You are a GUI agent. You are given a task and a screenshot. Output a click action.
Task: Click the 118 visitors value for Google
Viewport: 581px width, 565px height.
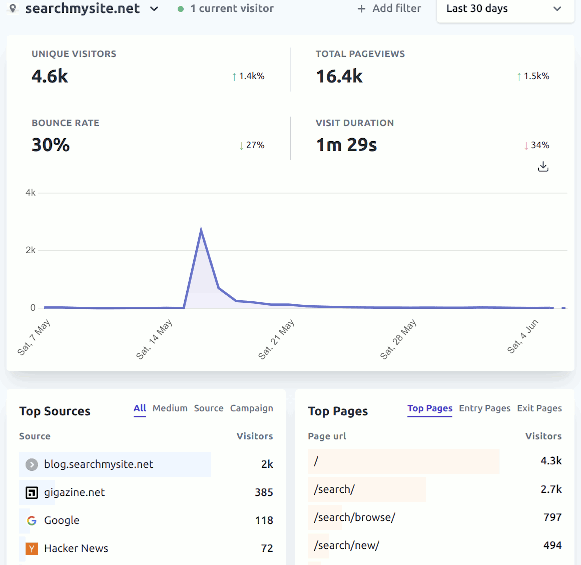pos(264,520)
